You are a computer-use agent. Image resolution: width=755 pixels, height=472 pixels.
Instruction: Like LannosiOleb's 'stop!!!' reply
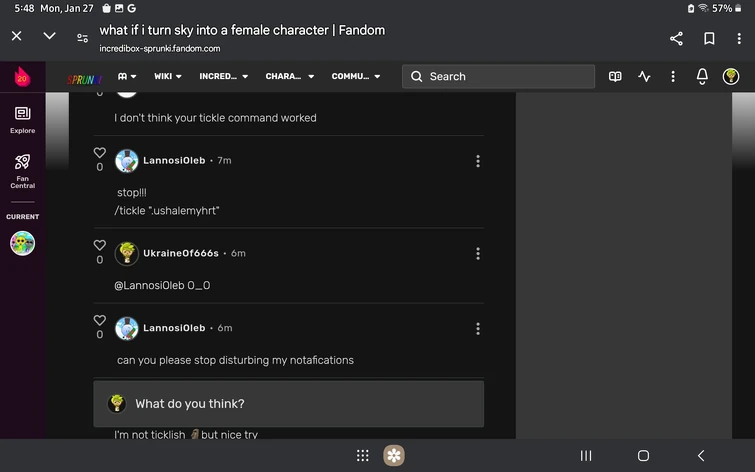click(x=100, y=153)
